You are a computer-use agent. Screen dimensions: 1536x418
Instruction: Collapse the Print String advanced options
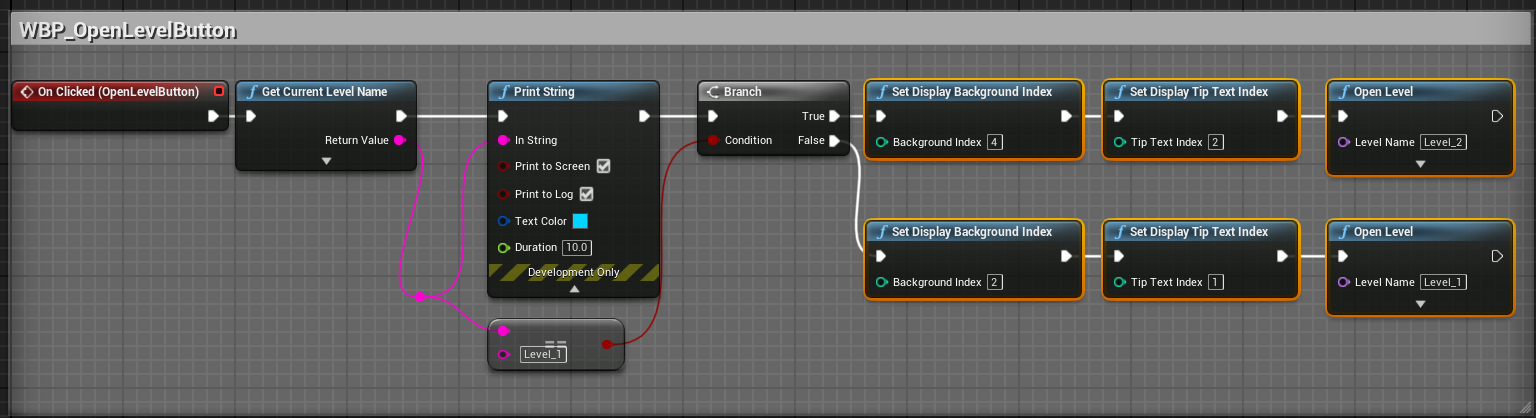(574, 289)
